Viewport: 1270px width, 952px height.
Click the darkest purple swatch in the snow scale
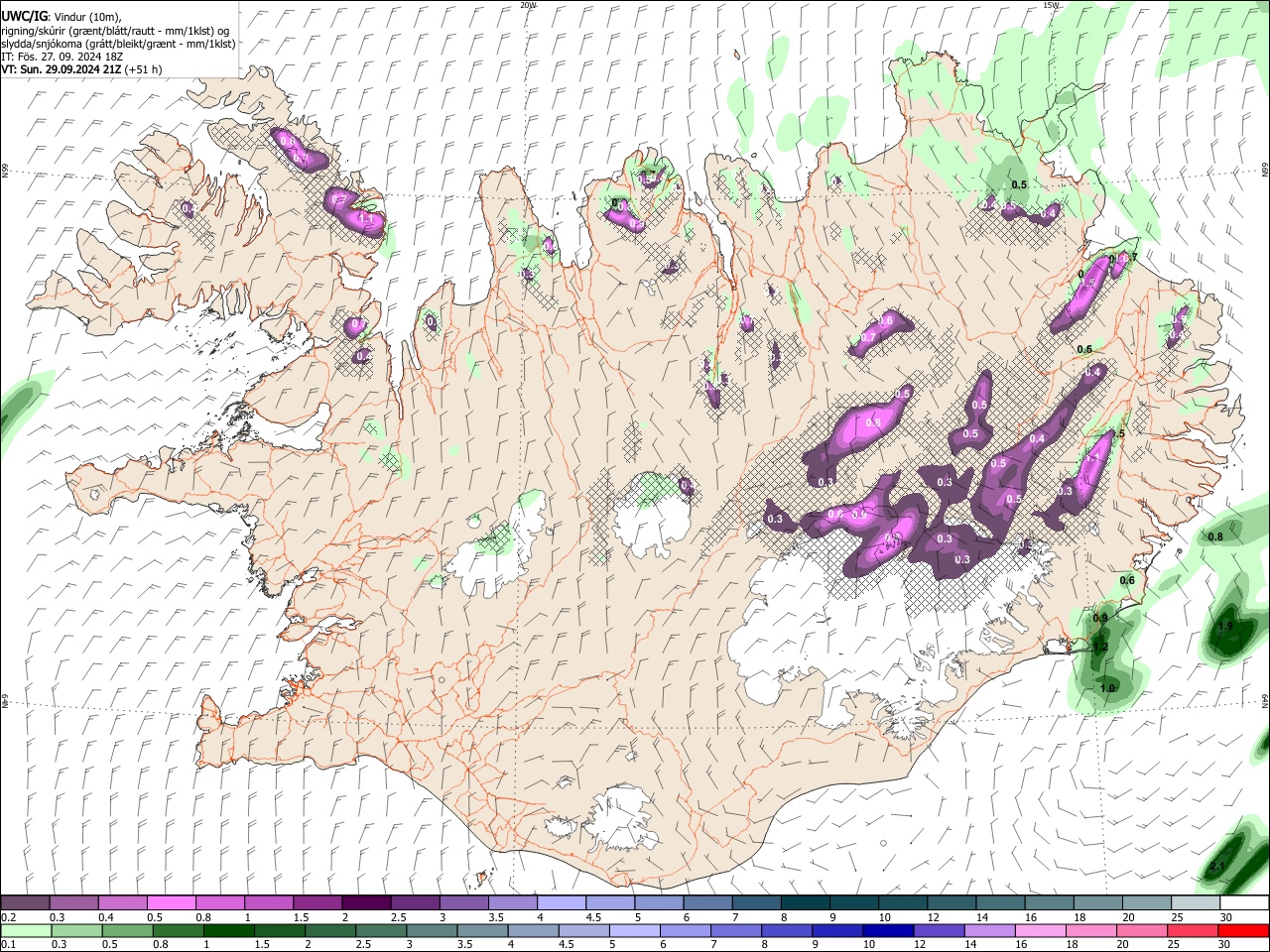pos(366,902)
